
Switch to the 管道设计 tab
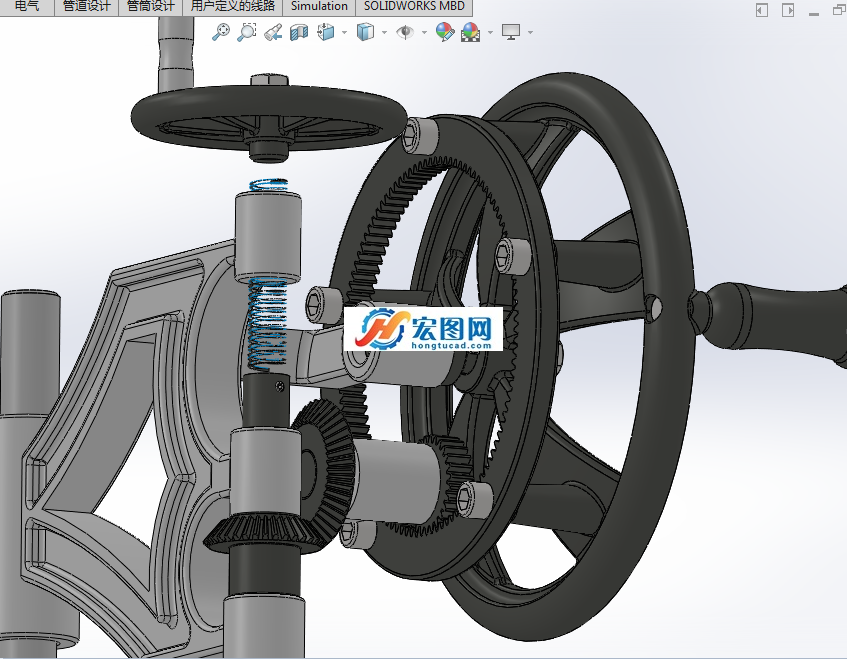tap(86, 6)
